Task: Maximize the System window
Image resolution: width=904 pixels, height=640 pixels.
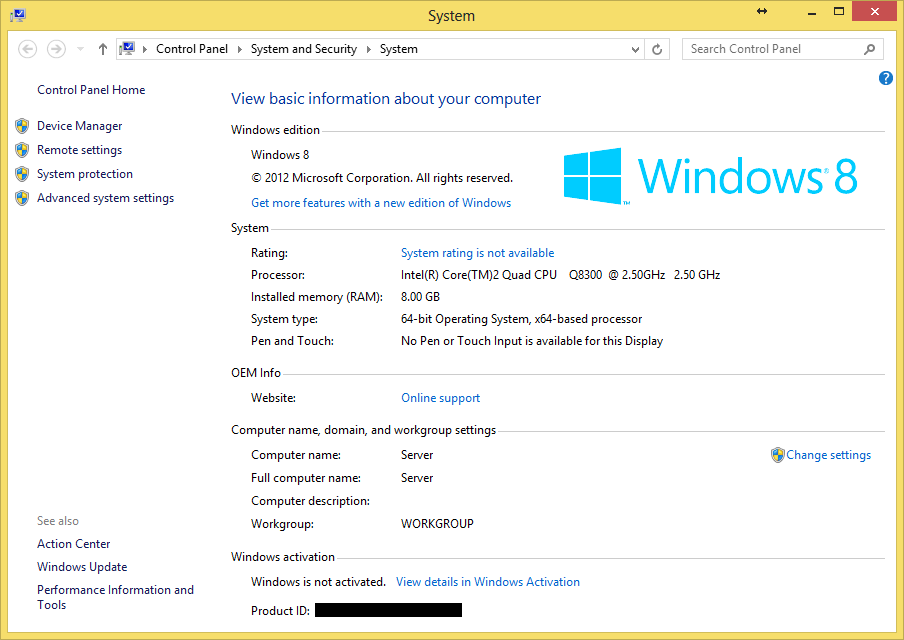Action: [x=839, y=12]
